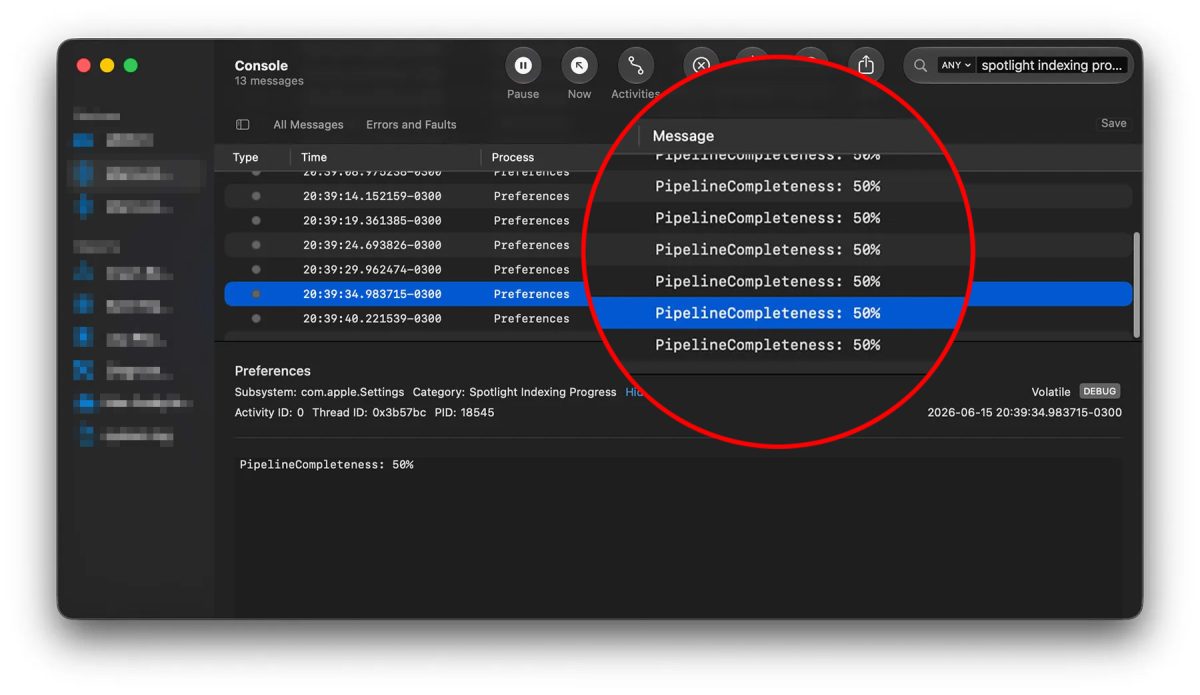
Task: Select the row at 20:39:29.962474-0300
Action: coord(678,270)
